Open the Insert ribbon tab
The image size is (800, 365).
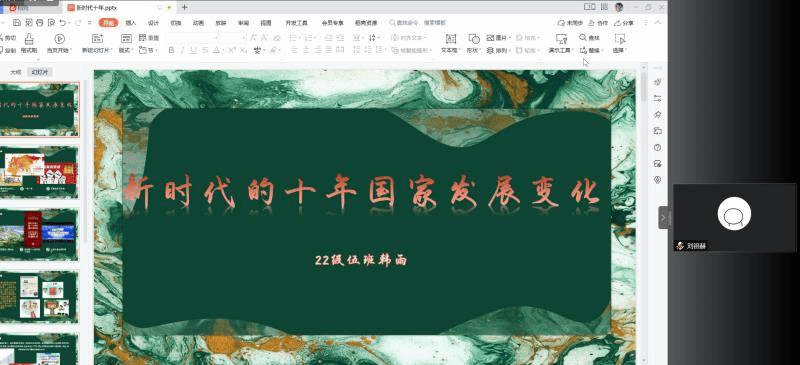[131, 23]
